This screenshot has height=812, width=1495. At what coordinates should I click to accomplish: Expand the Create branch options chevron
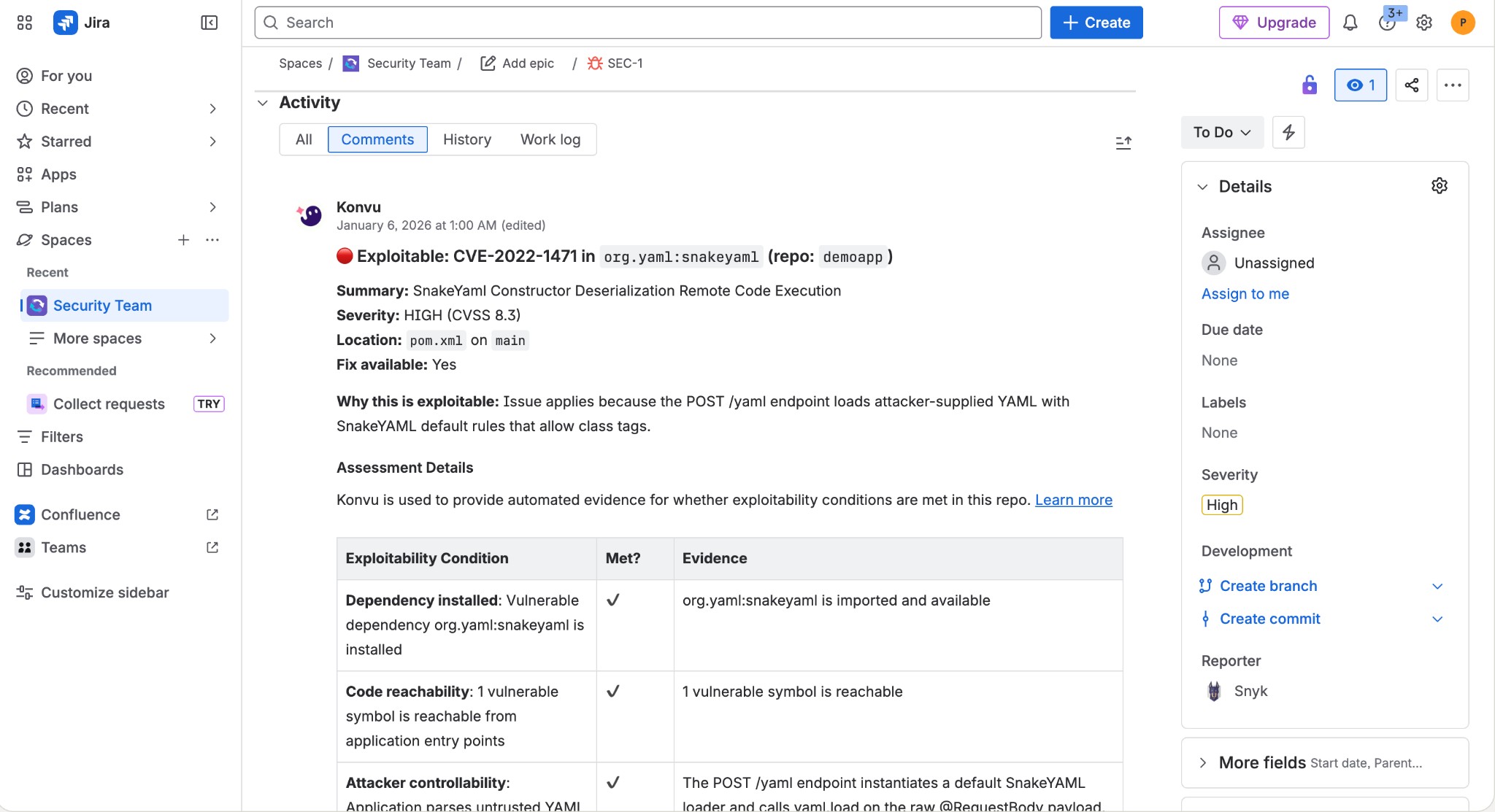[x=1437, y=586]
